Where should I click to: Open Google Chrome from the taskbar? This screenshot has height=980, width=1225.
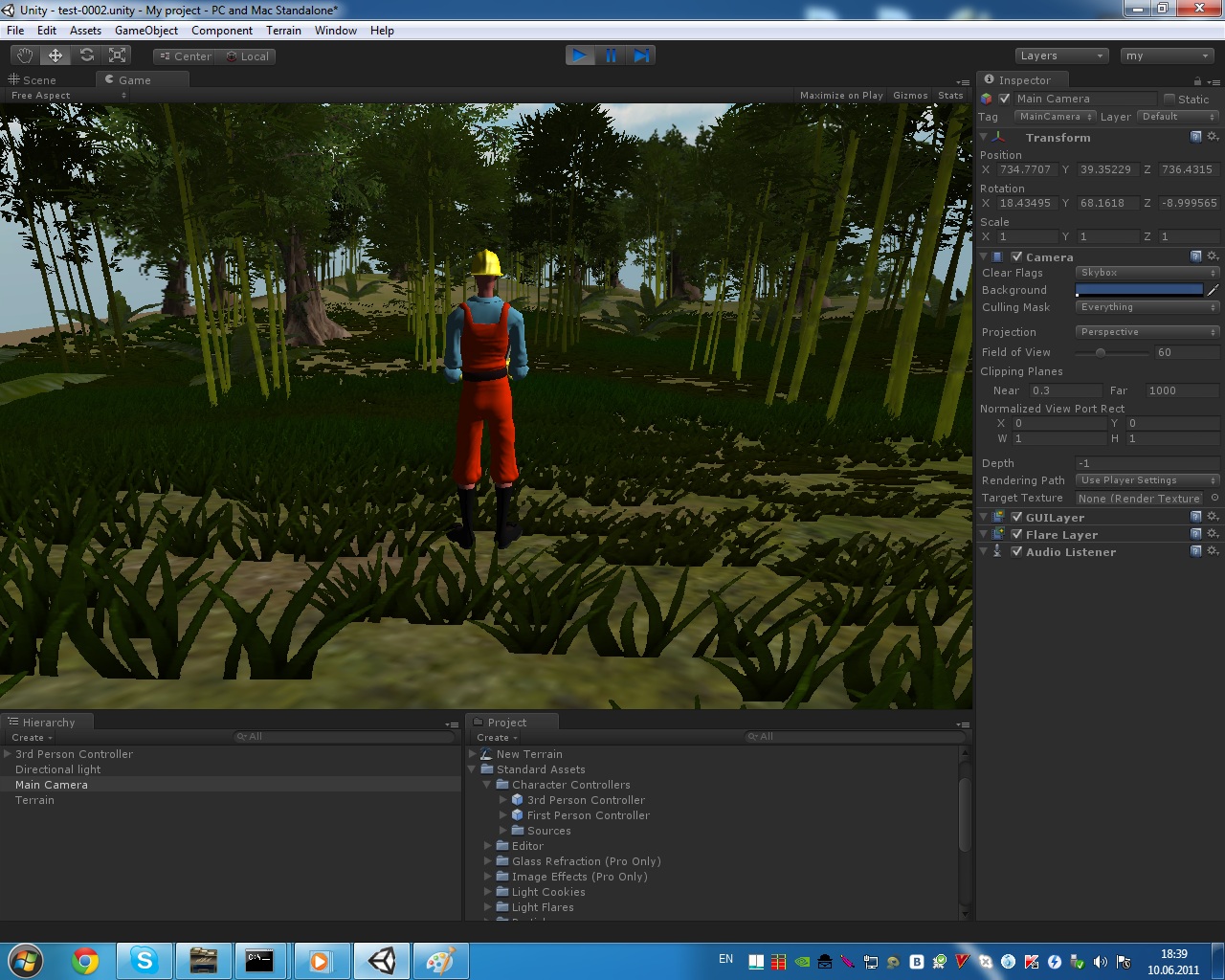[x=85, y=961]
